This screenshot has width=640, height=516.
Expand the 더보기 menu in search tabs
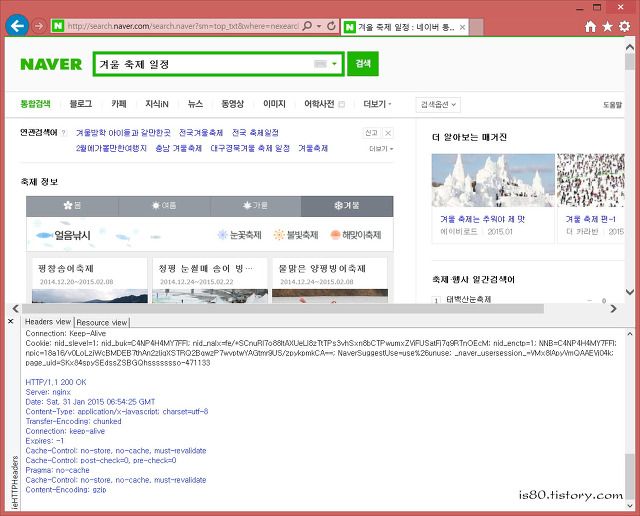click(x=377, y=104)
